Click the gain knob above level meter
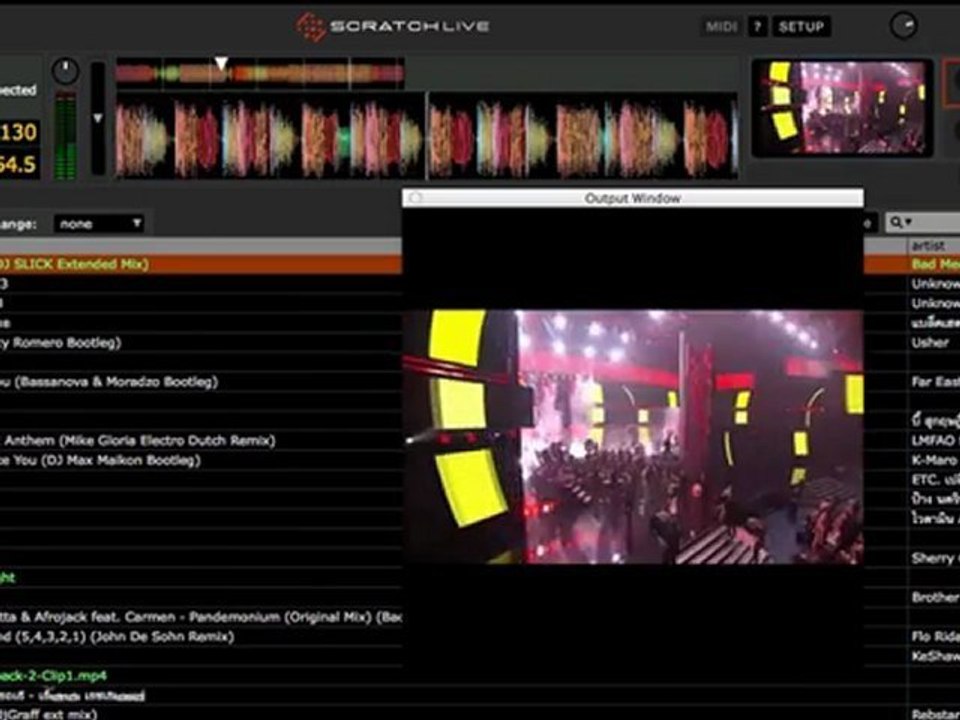Screen dimensions: 960x720 [x=65, y=71]
